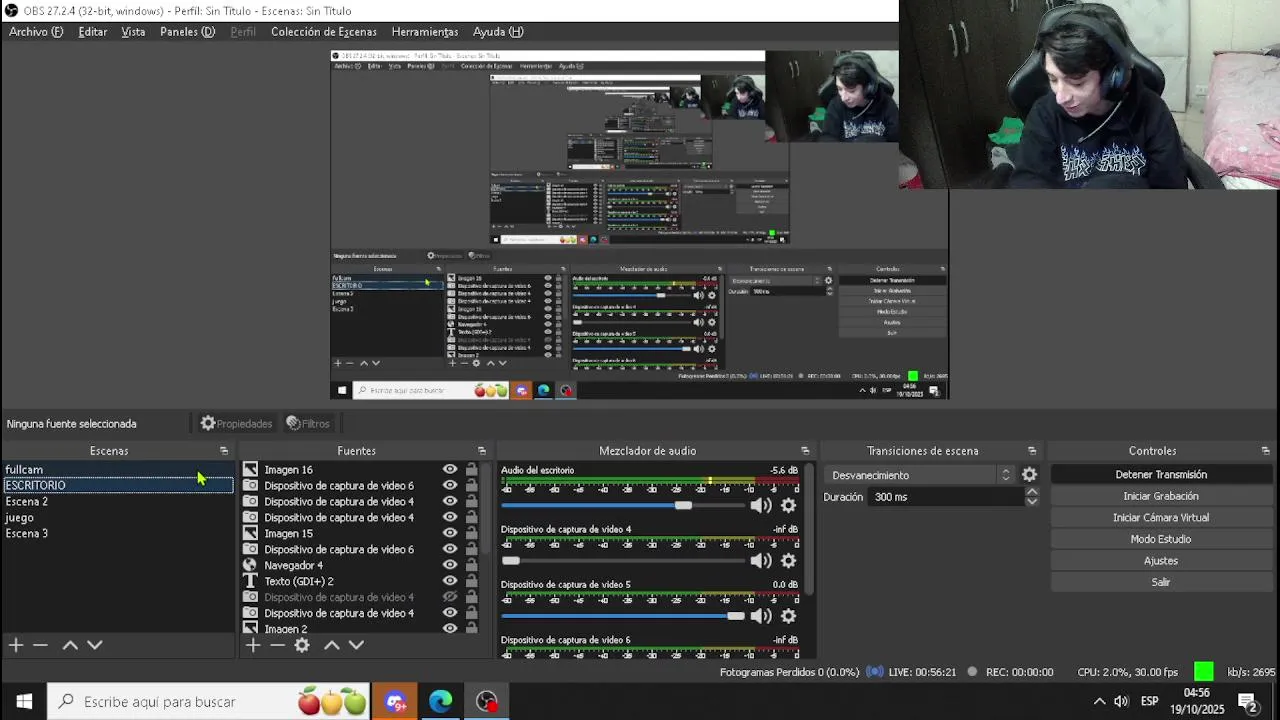Open Audio del escritorio settings gear

click(788, 506)
